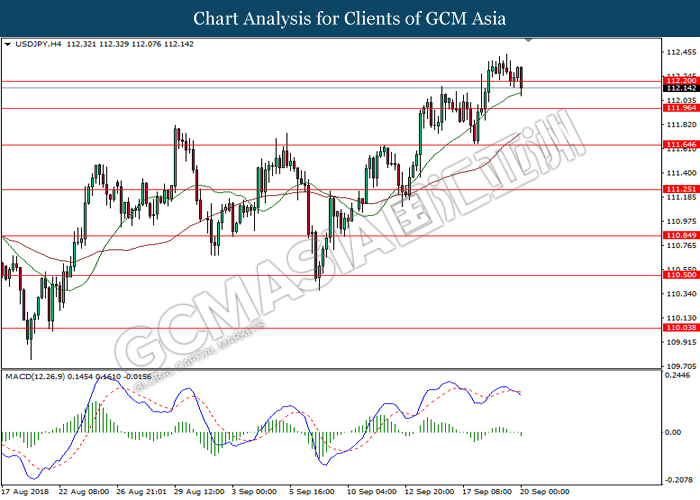Screen dimensions: 700x500
Task: Click the 17 Aug 2018 date label
Action: (26, 492)
